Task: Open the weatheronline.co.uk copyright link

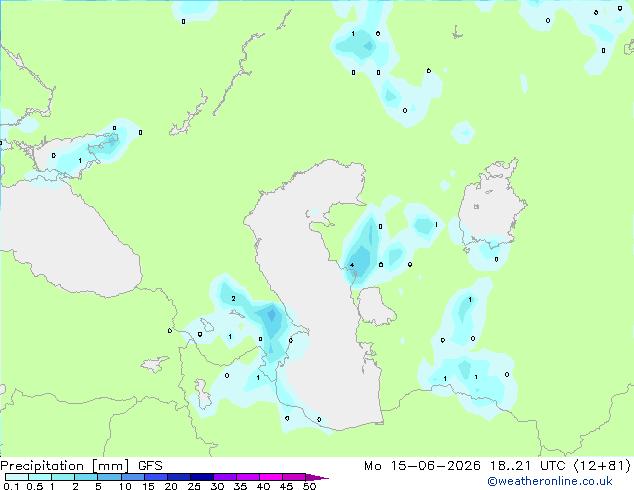Action: pos(550,481)
